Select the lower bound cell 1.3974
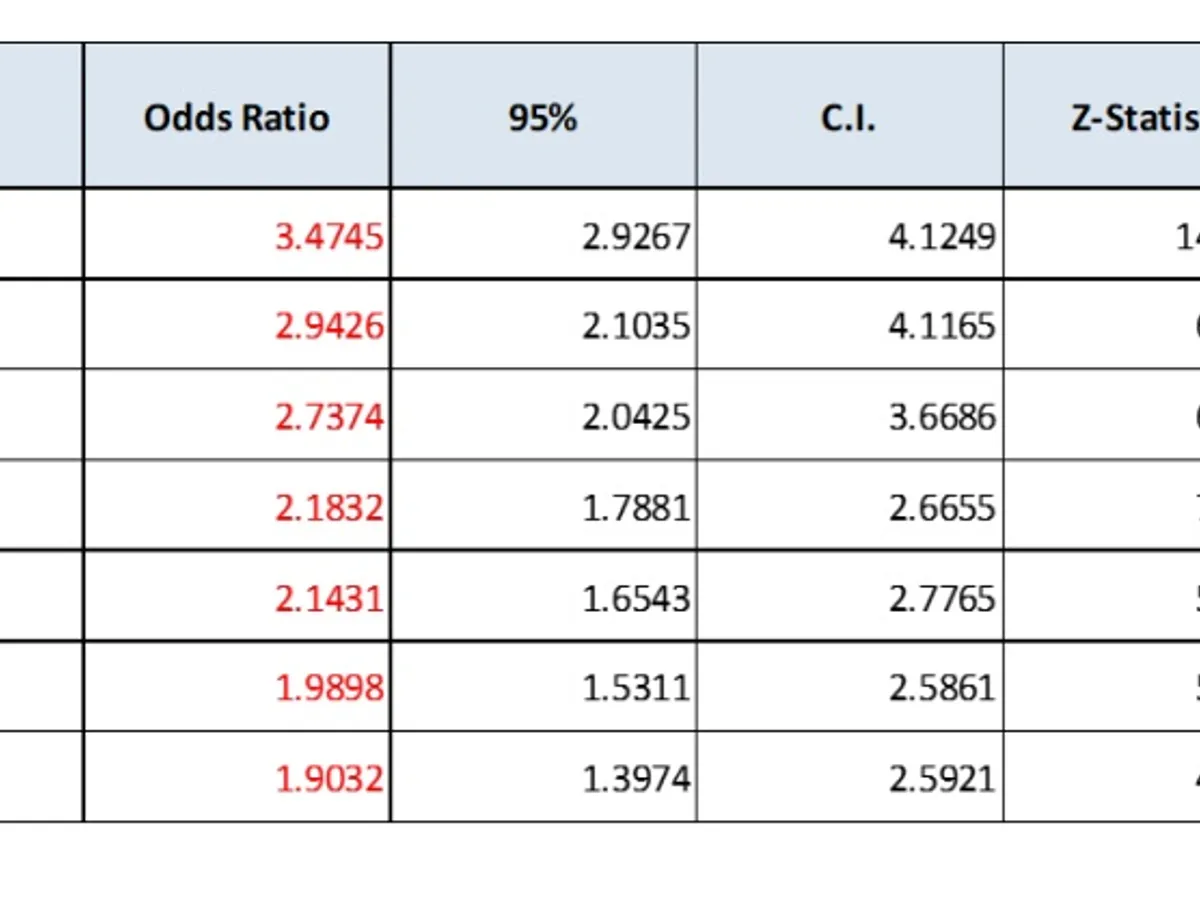This screenshot has width=1200, height=900. pyautogui.click(x=636, y=778)
